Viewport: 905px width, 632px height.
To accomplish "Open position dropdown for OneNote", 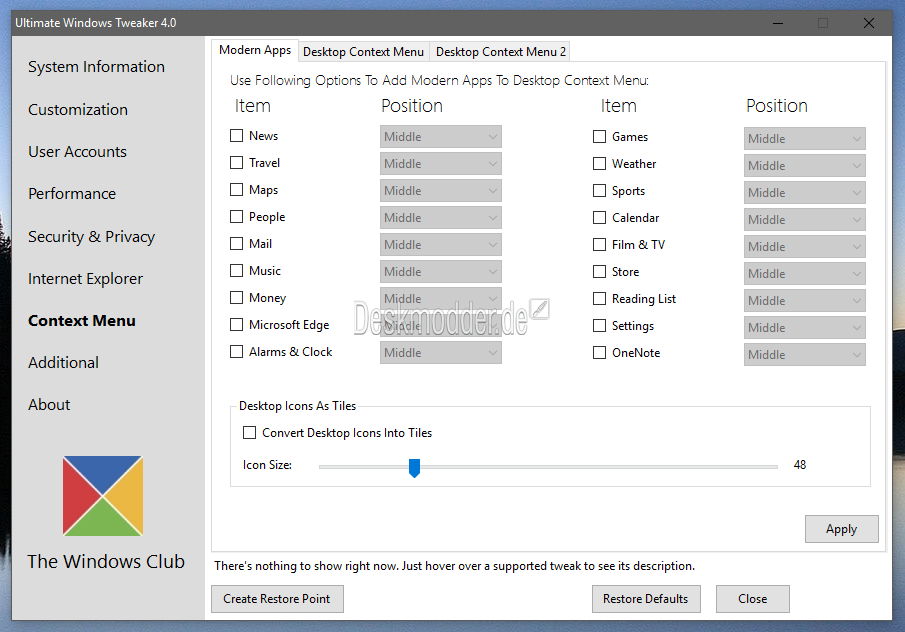I will [x=805, y=354].
